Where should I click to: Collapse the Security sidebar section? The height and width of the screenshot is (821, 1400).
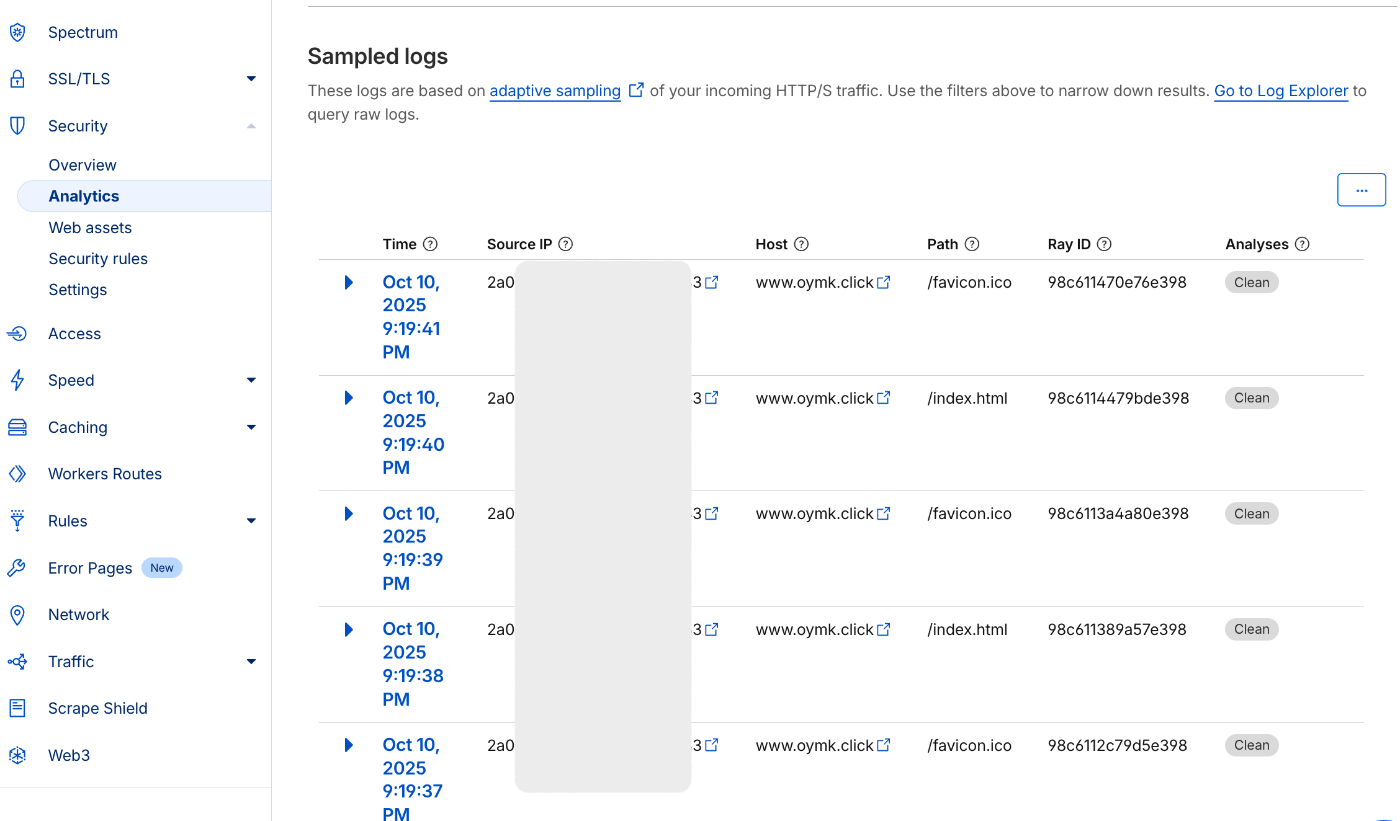tap(251, 126)
